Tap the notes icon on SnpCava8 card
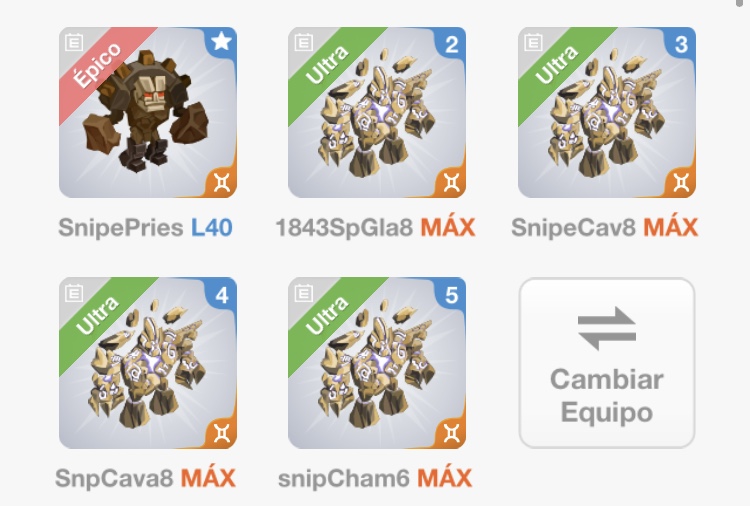The image size is (750, 506). click(74, 293)
